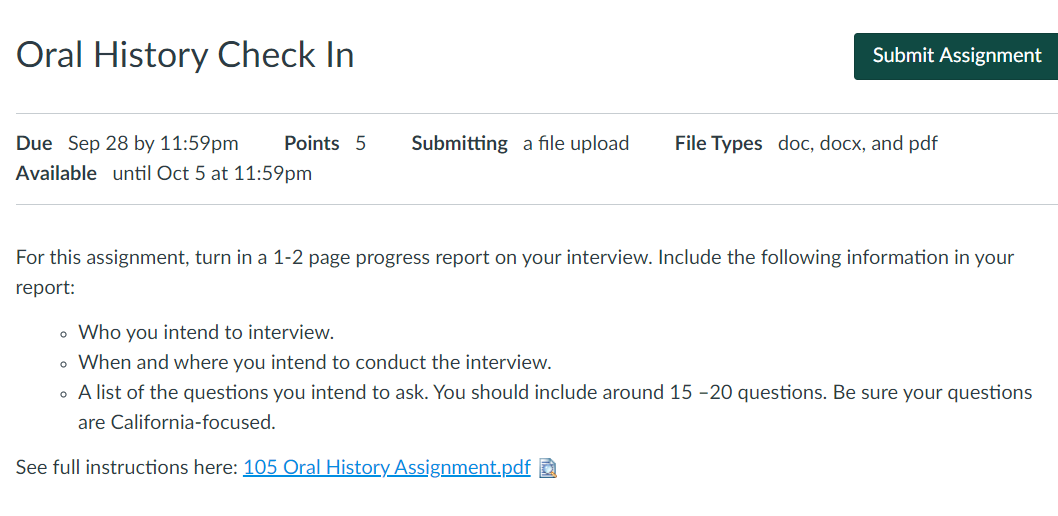
Task: Click the "are California-focused" line
Action: pyautogui.click(x=177, y=423)
